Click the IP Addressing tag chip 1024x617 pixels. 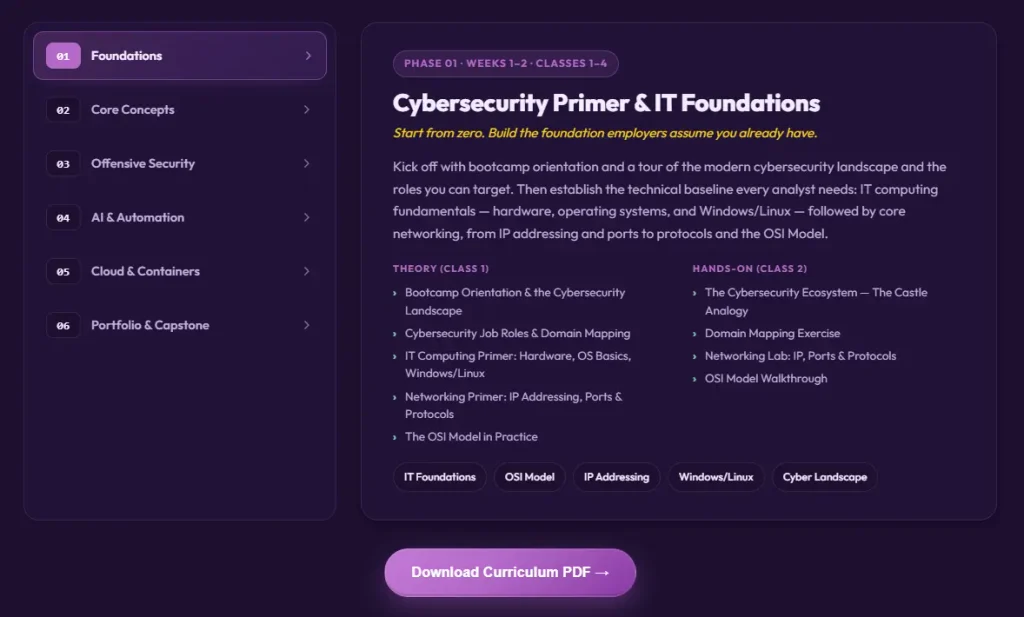point(616,477)
